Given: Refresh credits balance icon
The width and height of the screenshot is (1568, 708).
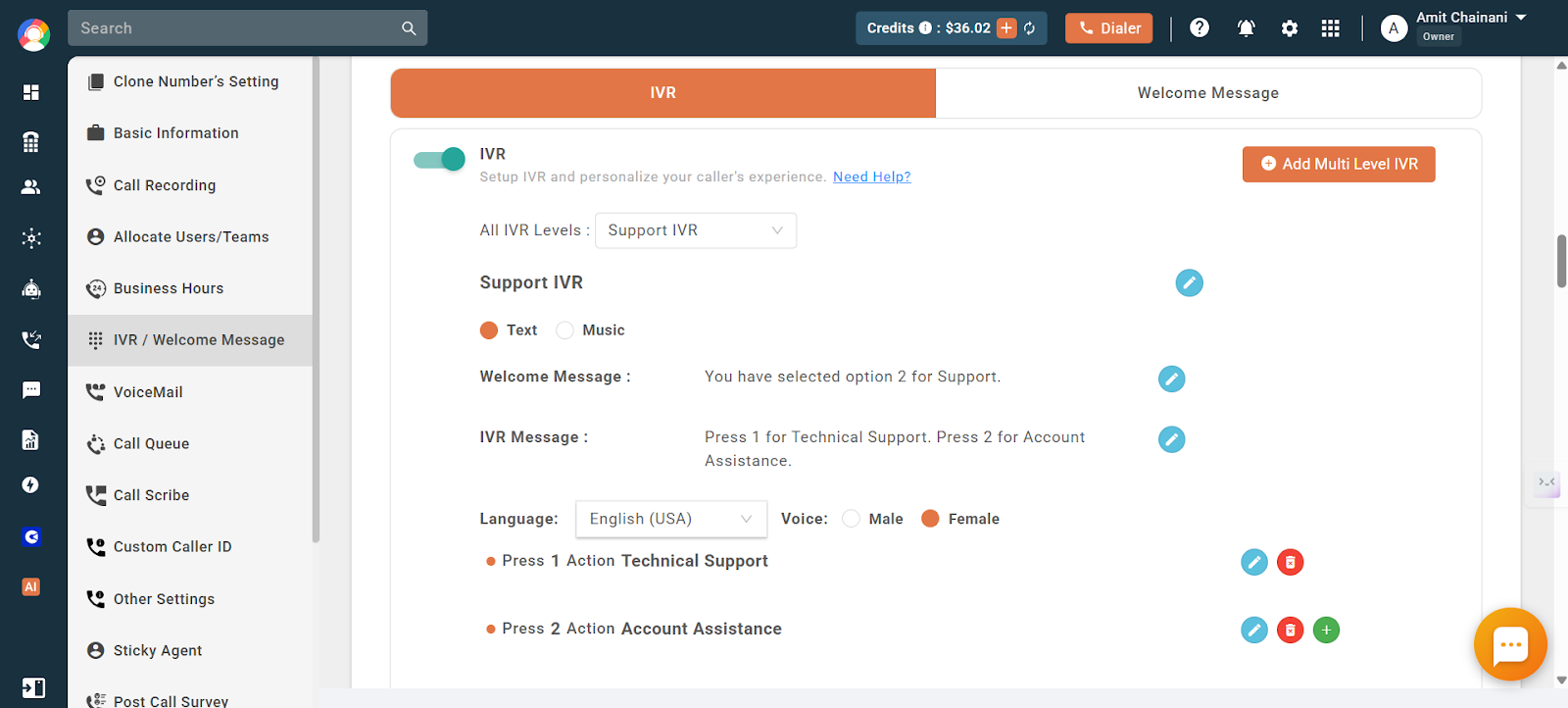Looking at the screenshot, I should tap(1030, 28).
